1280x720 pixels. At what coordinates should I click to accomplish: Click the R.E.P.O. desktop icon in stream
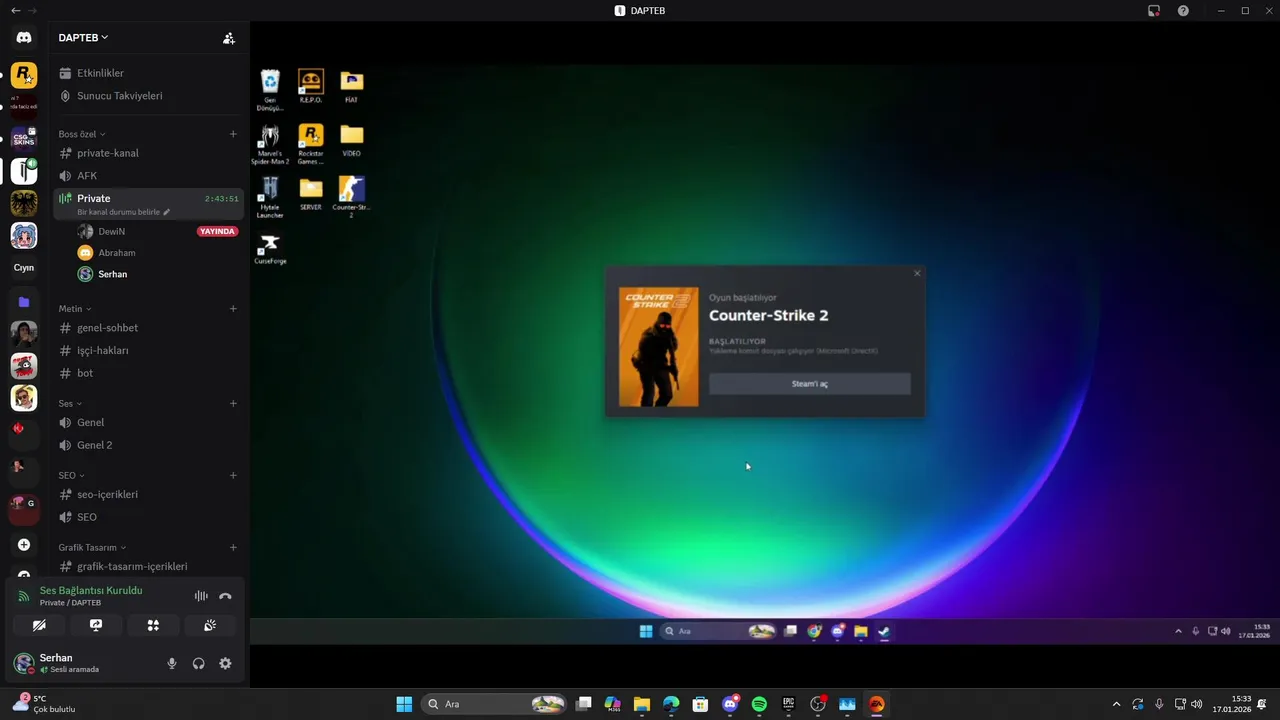pos(311,86)
